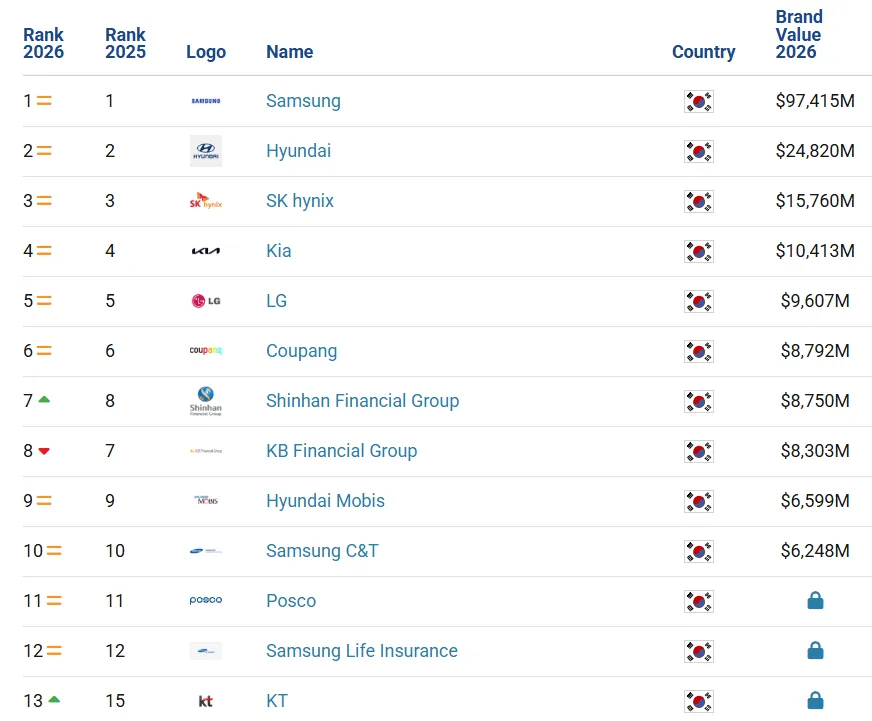
Task: Open the Samsung C&T link
Action: 322,551
